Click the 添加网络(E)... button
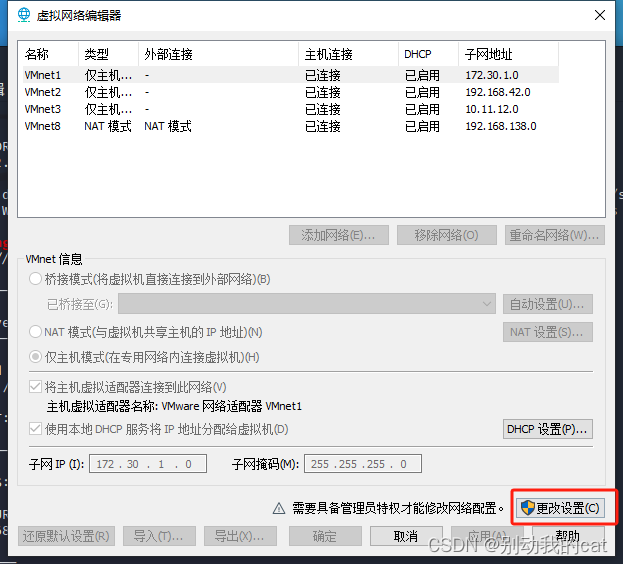This screenshot has height=564, width=623. click(x=339, y=235)
